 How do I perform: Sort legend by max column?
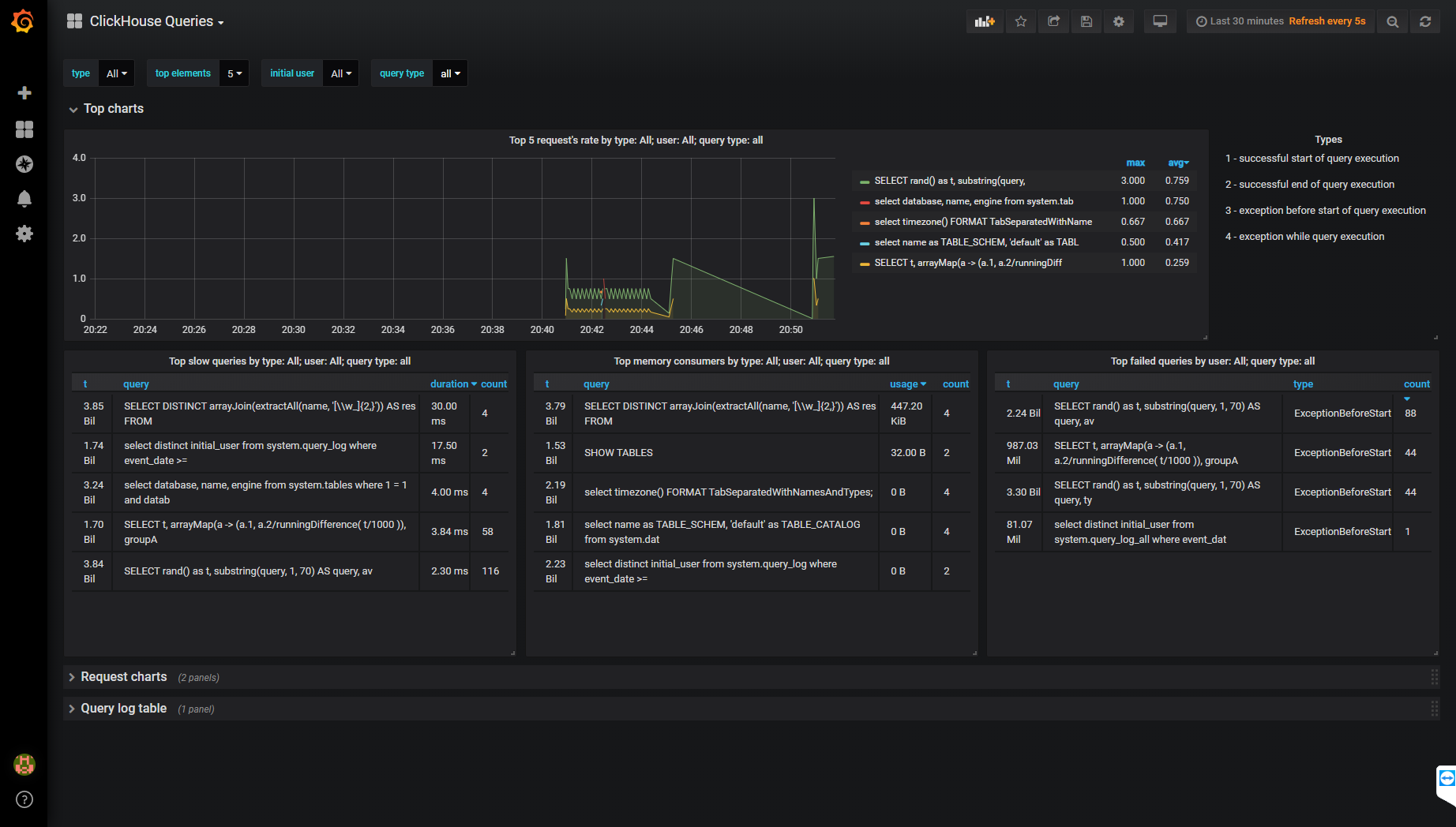(1135, 163)
